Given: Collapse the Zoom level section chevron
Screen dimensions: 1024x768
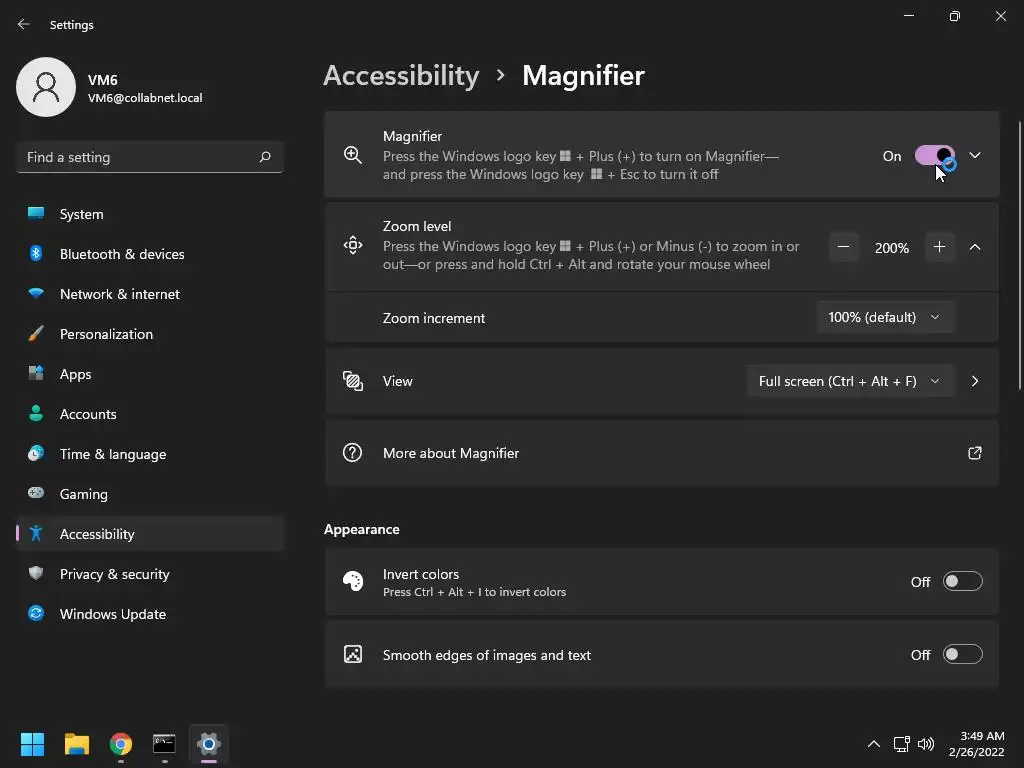Looking at the screenshot, I should (975, 247).
